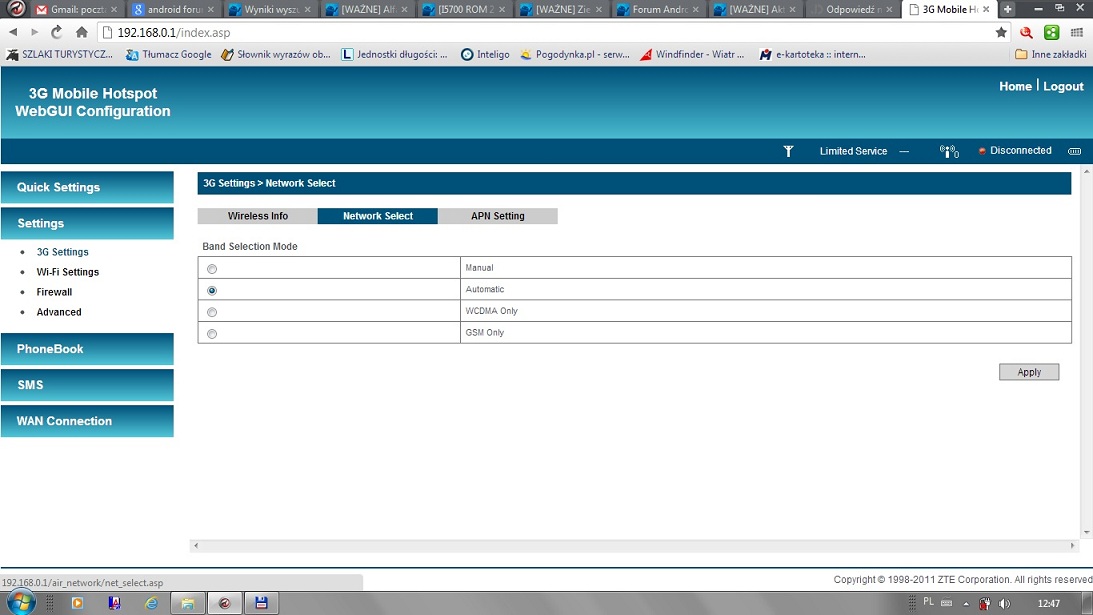Go to browser home page icon

[82, 32]
